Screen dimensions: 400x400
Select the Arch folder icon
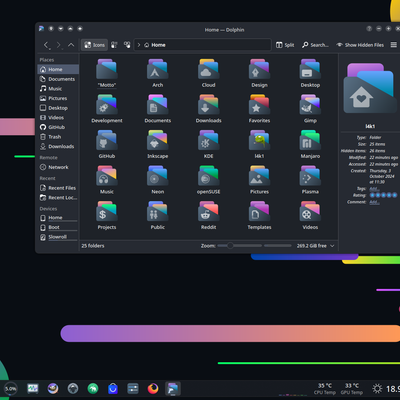(x=158, y=69)
